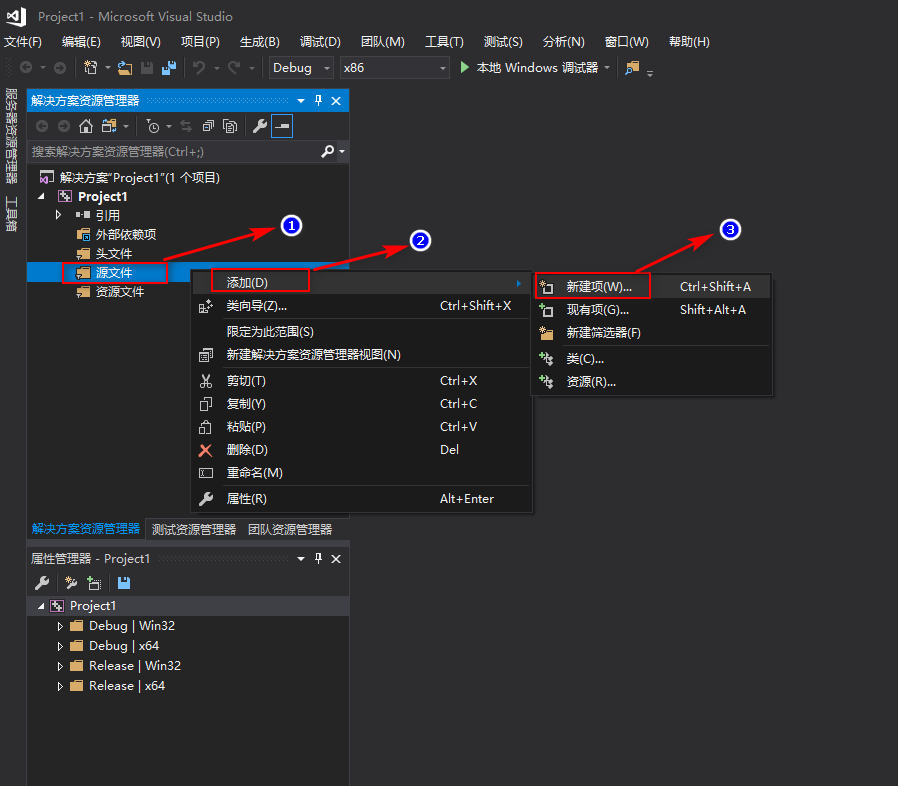The width and height of the screenshot is (898, 786).
Task: Click Add New Property Sheet wand icon
Action: pos(71,583)
